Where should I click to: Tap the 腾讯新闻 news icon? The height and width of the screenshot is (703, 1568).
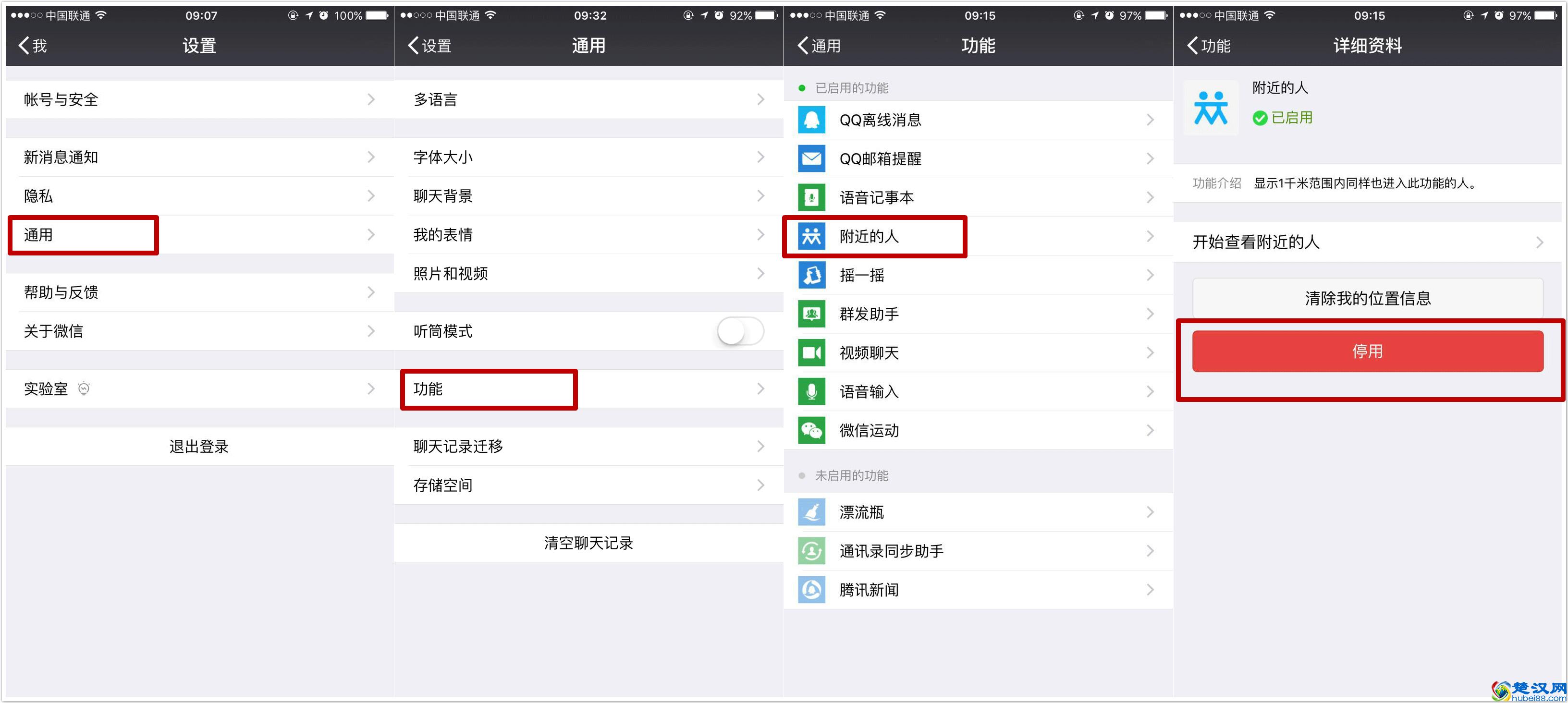(x=811, y=589)
